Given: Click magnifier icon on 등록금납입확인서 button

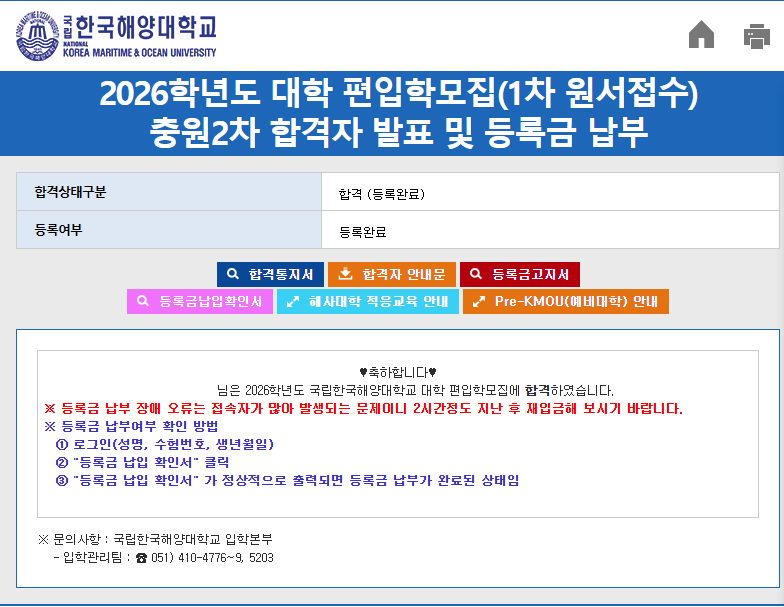Looking at the screenshot, I should click(143, 301).
